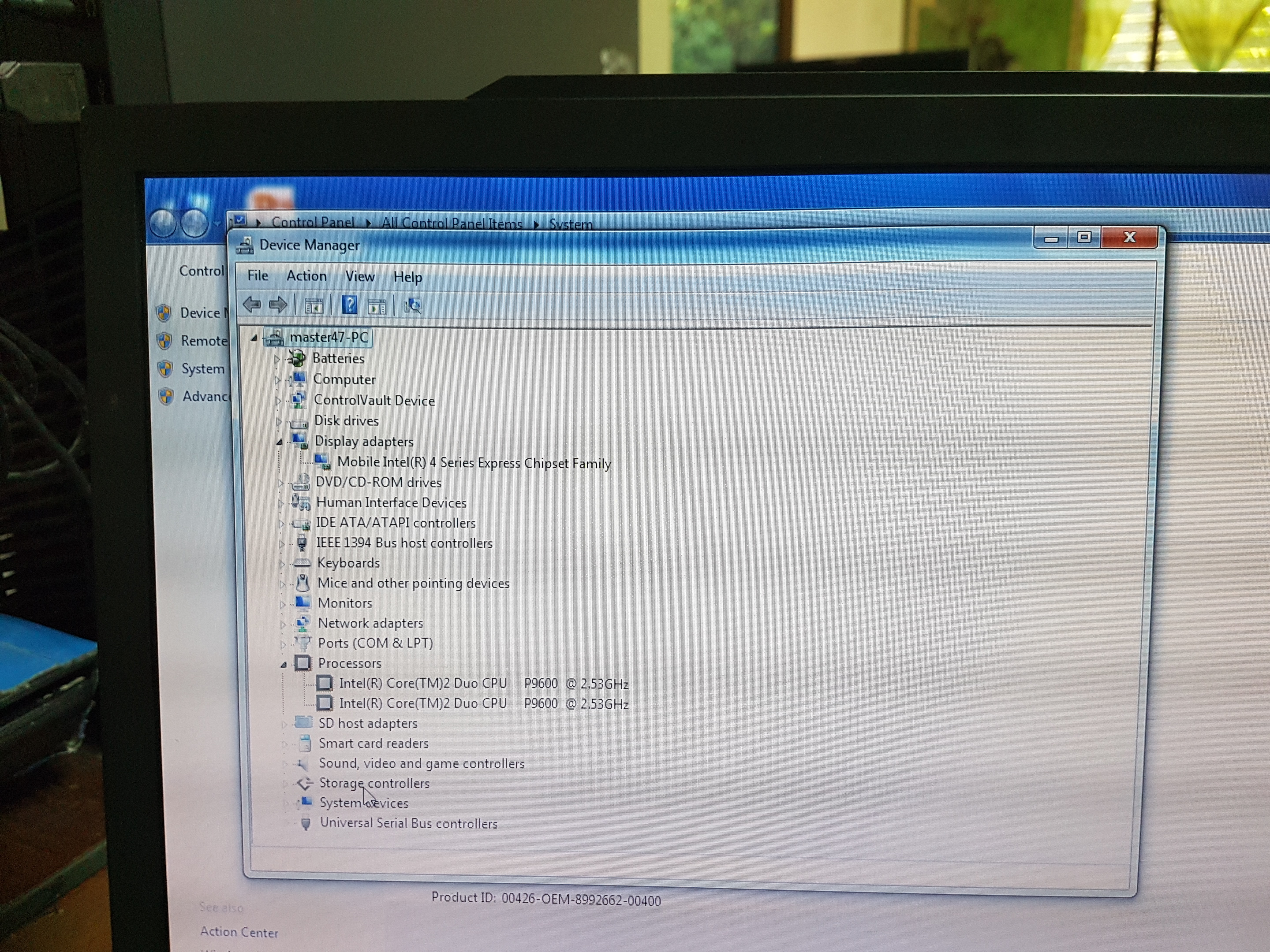The image size is (1270, 952).
Task: Click All Control Panel Items breadcrumb
Action: pos(452,223)
